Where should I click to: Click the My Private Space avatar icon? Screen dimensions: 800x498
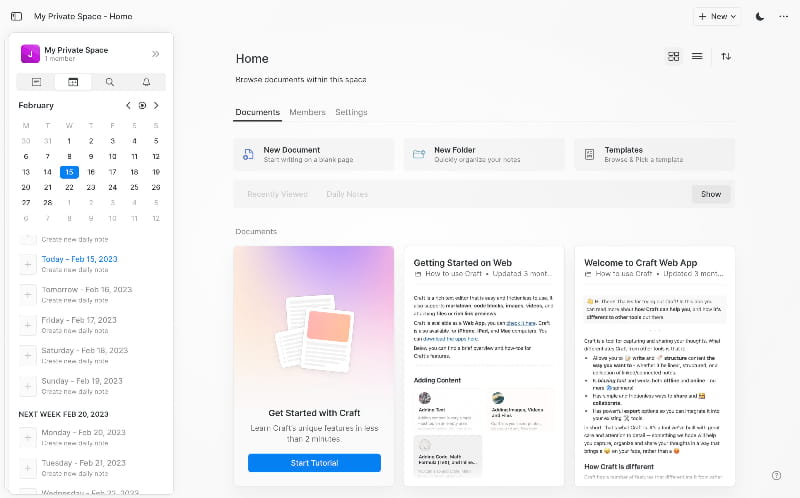(x=30, y=54)
